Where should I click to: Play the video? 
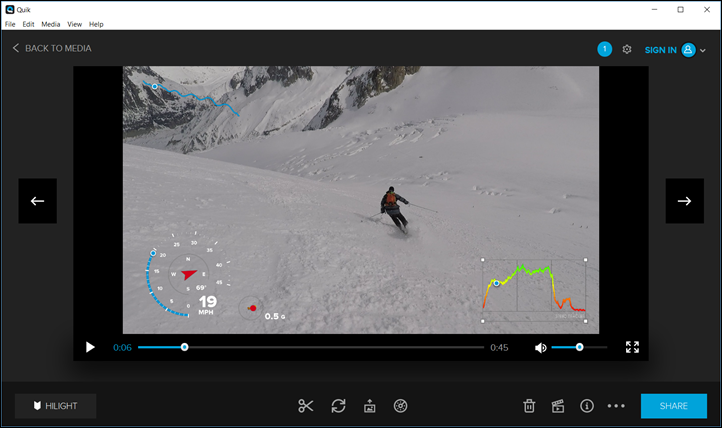[x=90, y=348]
